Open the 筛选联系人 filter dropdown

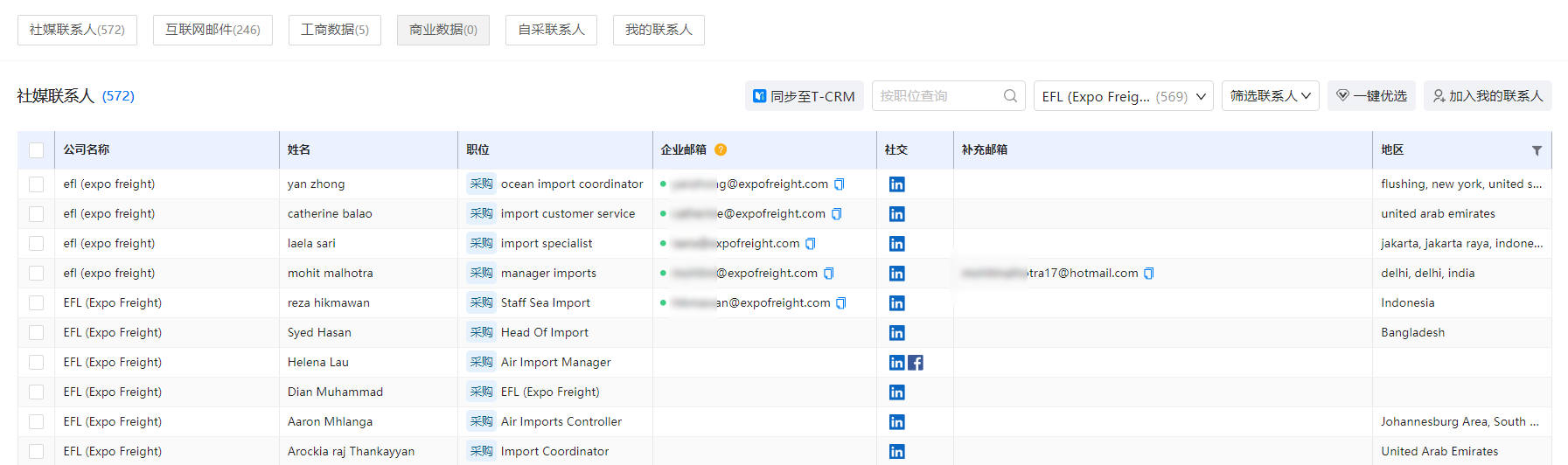point(1270,96)
